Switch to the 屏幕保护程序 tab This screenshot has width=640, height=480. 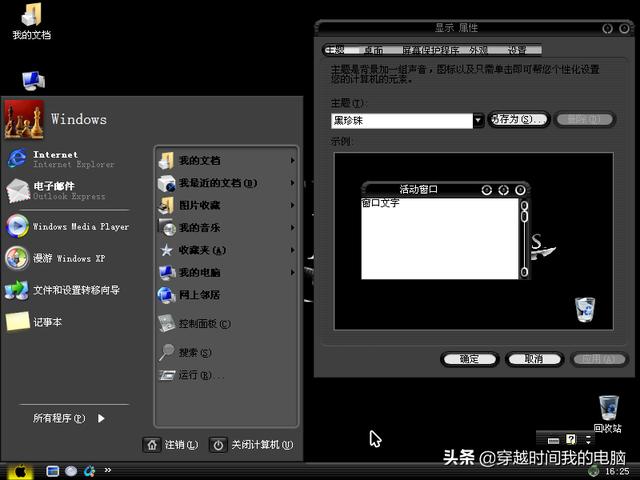pyautogui.click(x=431, y=50)
